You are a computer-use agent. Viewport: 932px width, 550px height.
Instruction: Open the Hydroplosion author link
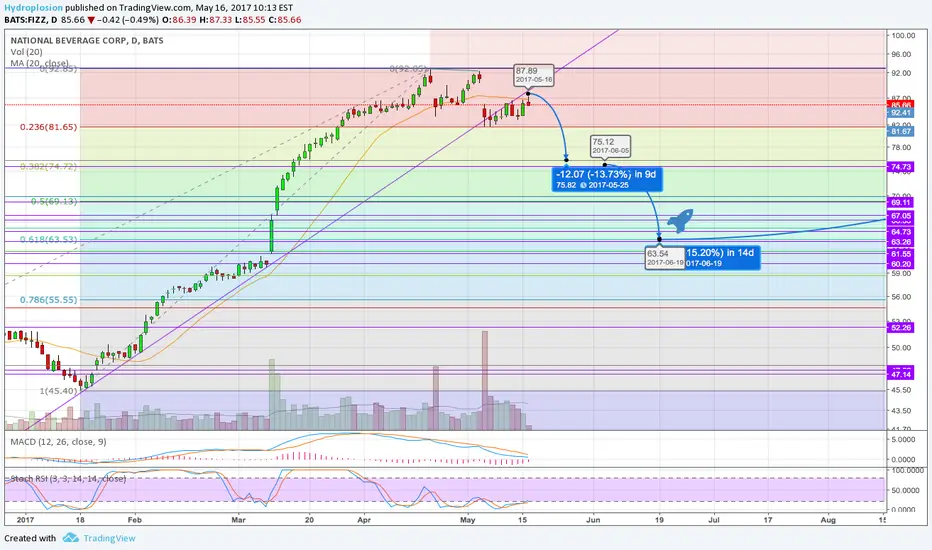click(x=33, y=8)
